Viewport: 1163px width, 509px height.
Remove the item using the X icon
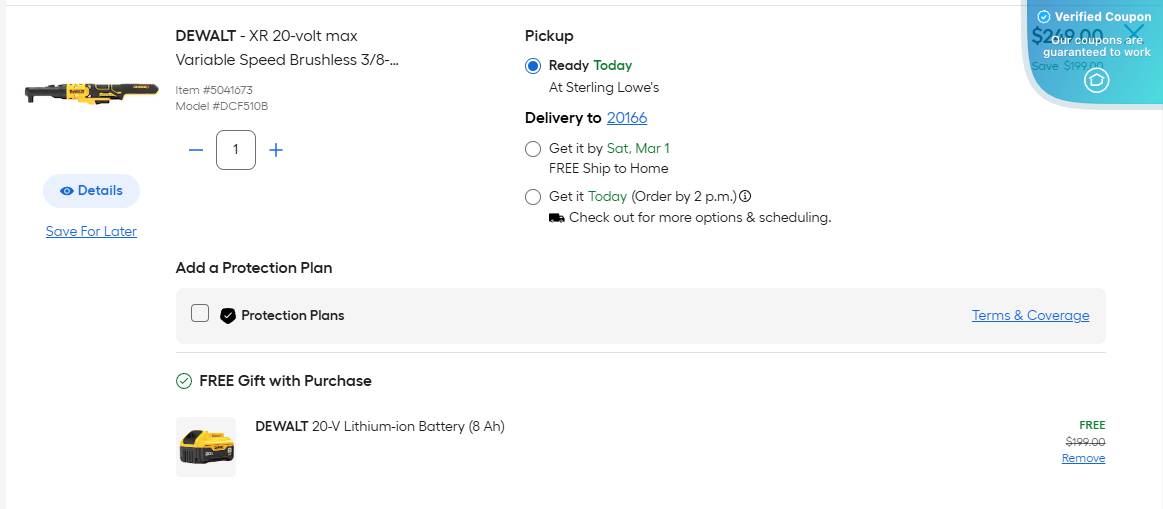1134,31
